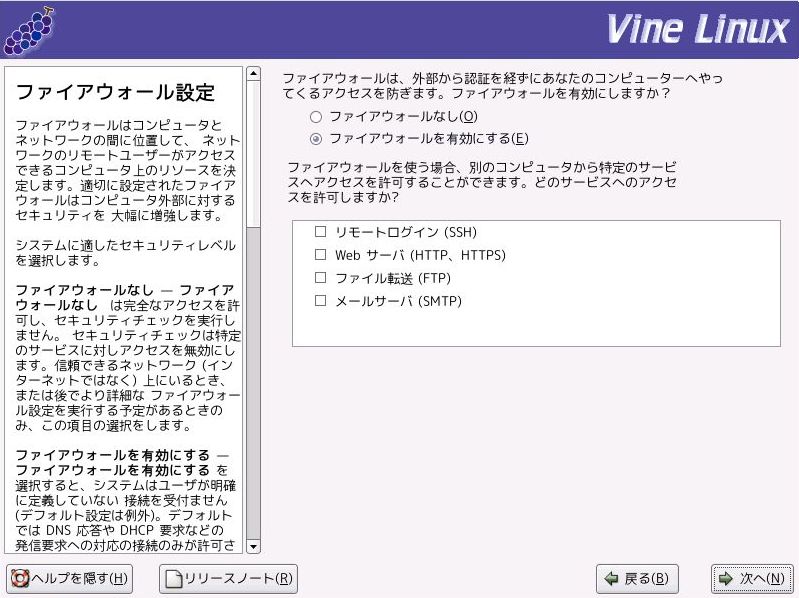Click the ファイアウォール設定 heading
The width and height of the screenshot is (799, 598).
116,93
